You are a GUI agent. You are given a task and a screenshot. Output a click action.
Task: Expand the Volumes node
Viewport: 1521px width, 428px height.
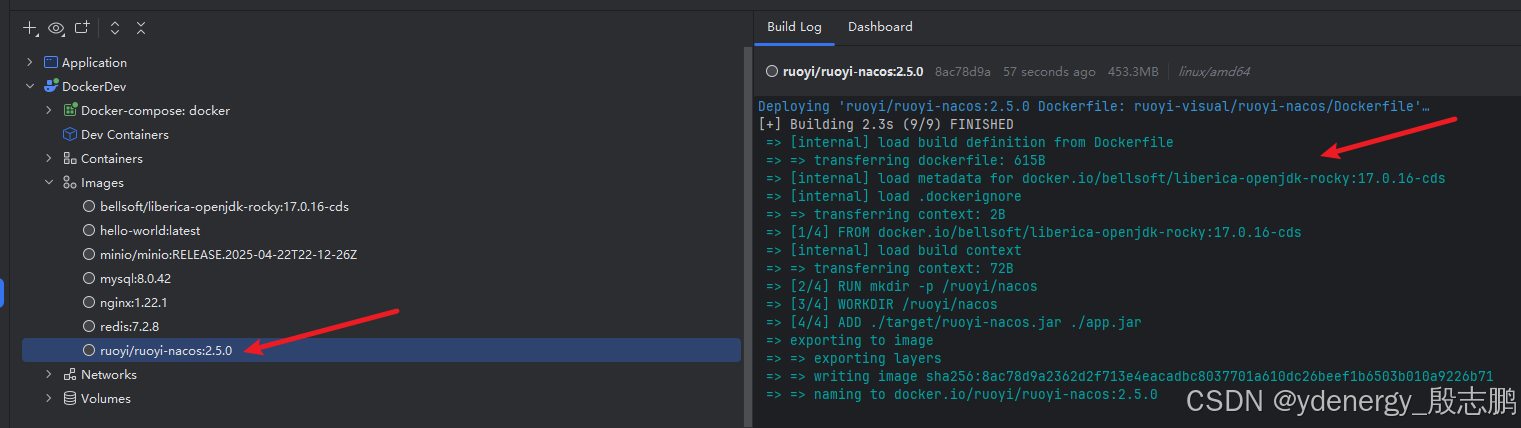[49, 398]
